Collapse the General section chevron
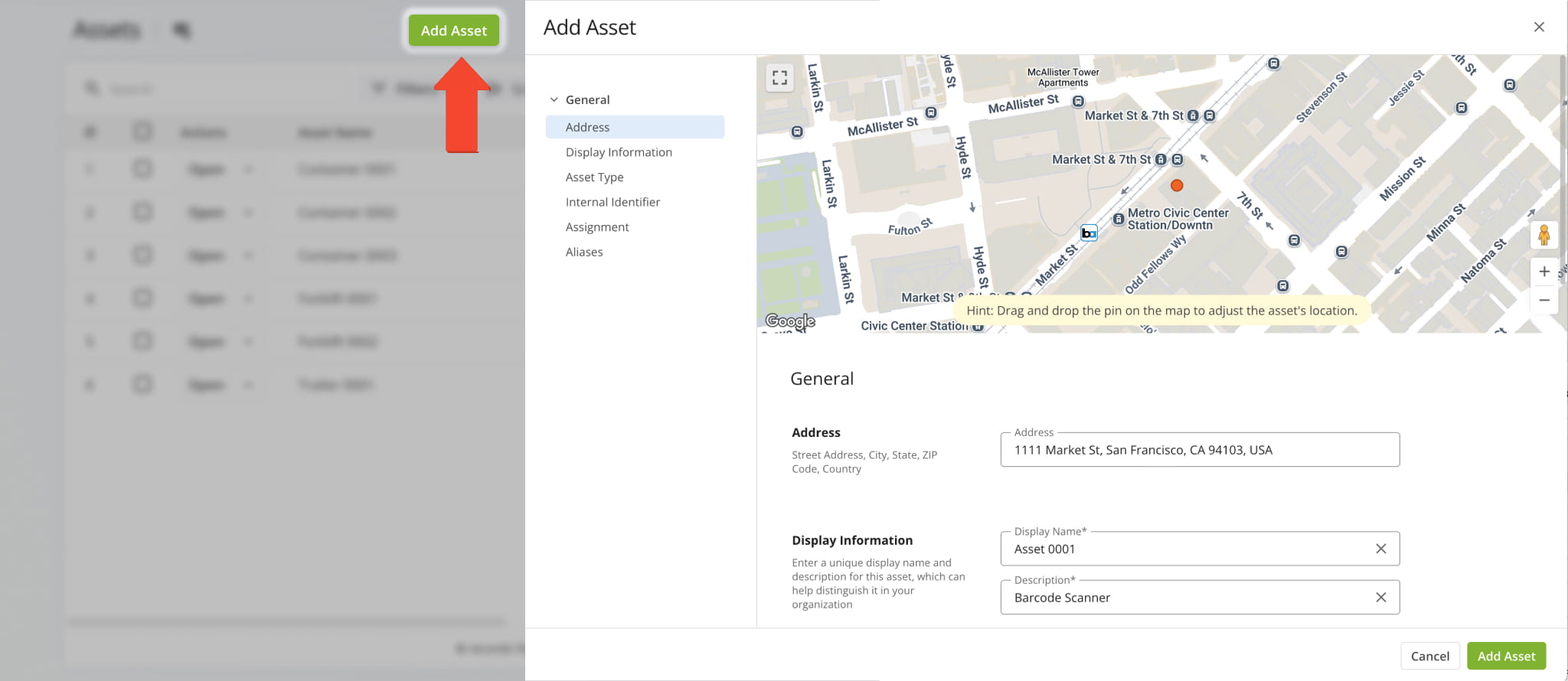This screenshot has height=681, width=1568. coord(554,99)
